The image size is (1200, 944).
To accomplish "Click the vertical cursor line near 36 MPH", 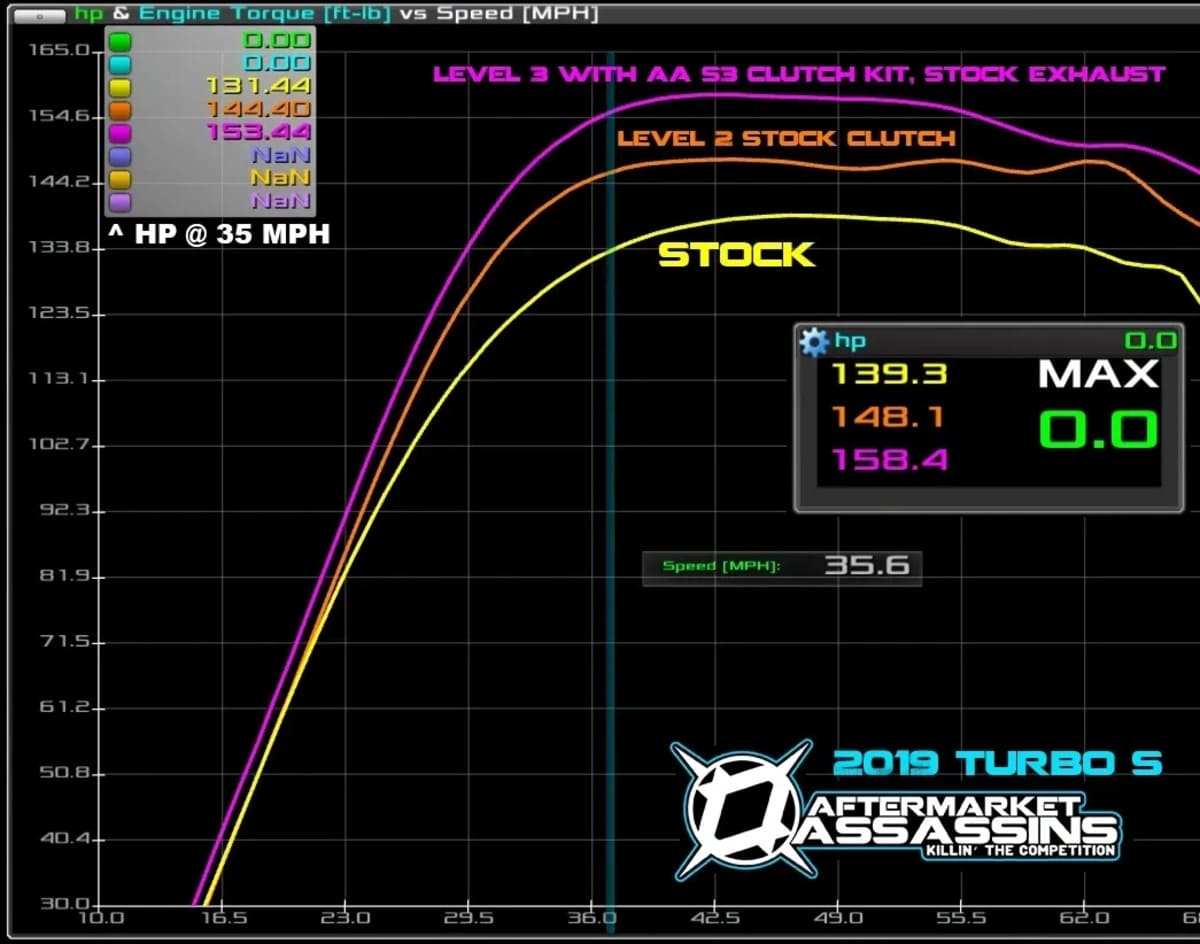I will pos(609,500).
